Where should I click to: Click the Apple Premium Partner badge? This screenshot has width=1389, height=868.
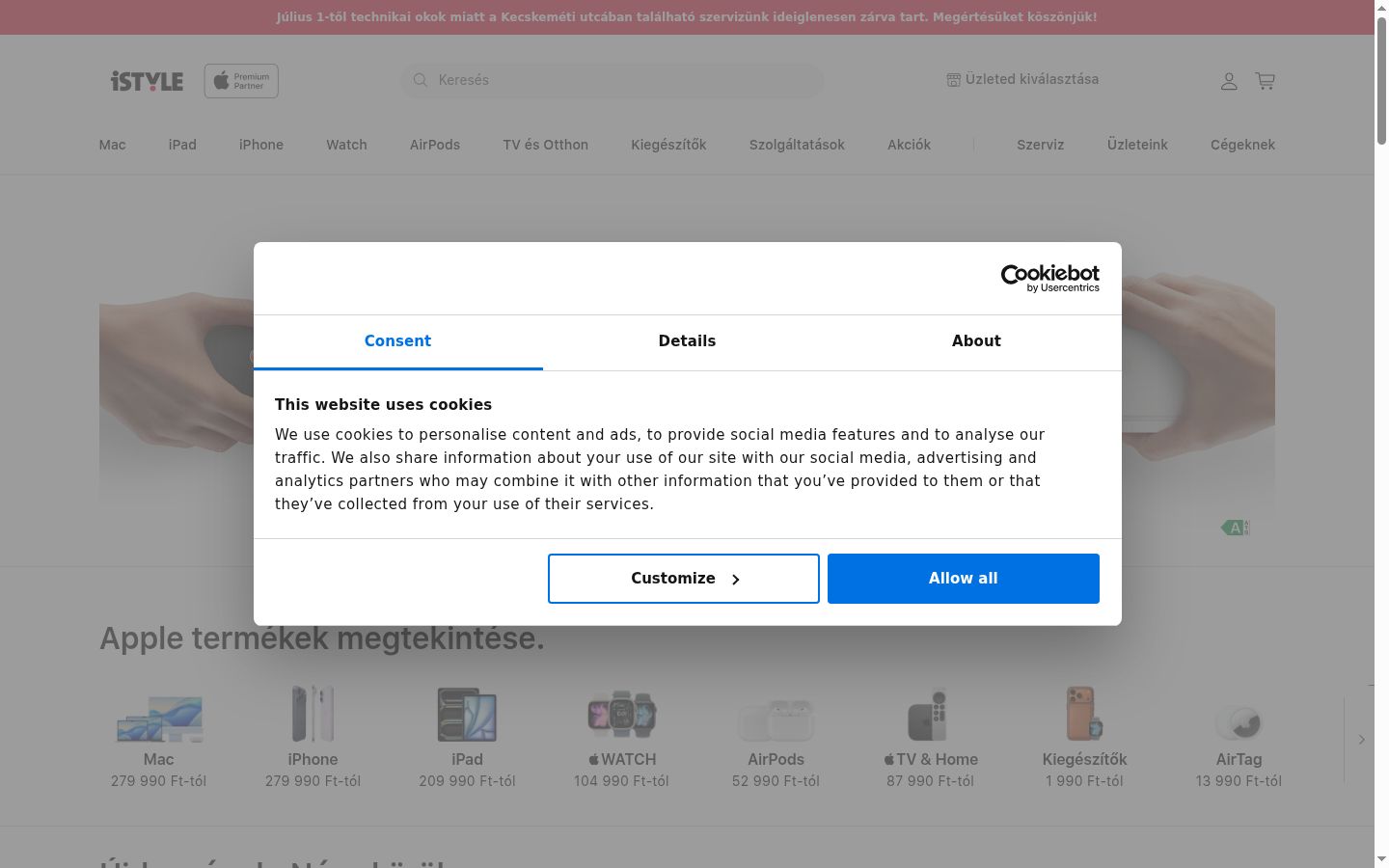click(x=241, y=81)
